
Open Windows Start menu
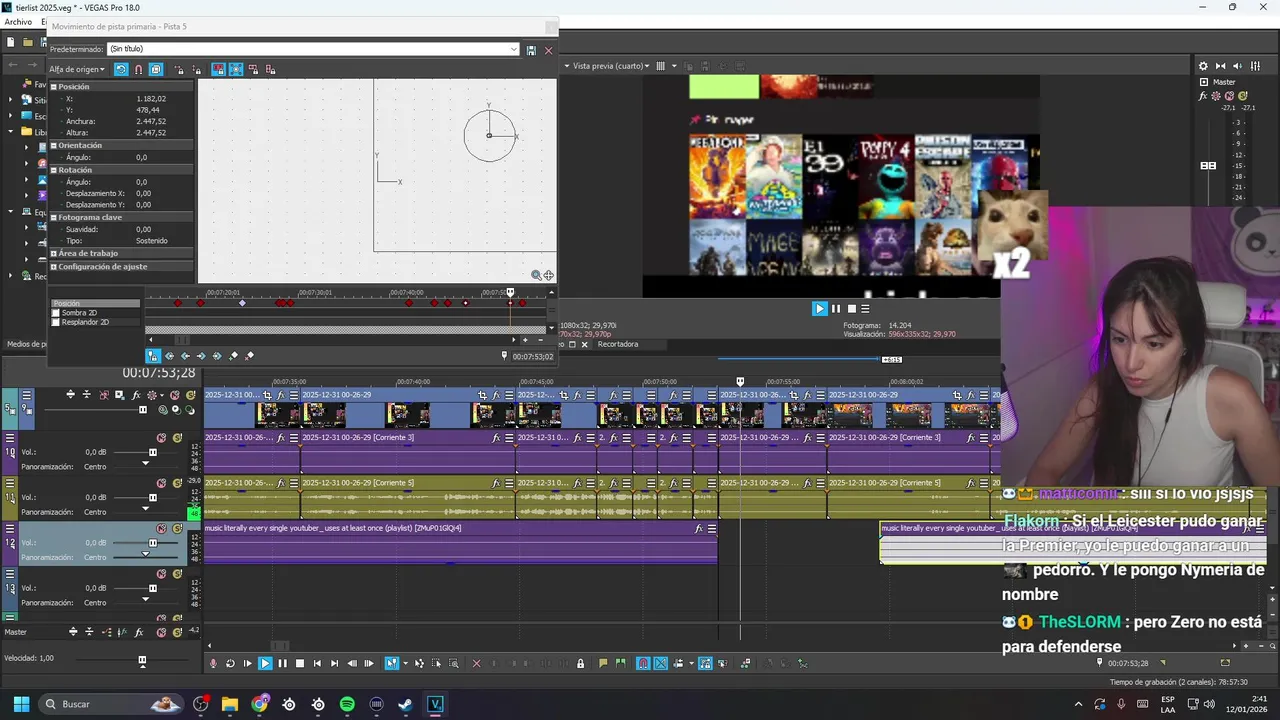click(x=21, y=704)
